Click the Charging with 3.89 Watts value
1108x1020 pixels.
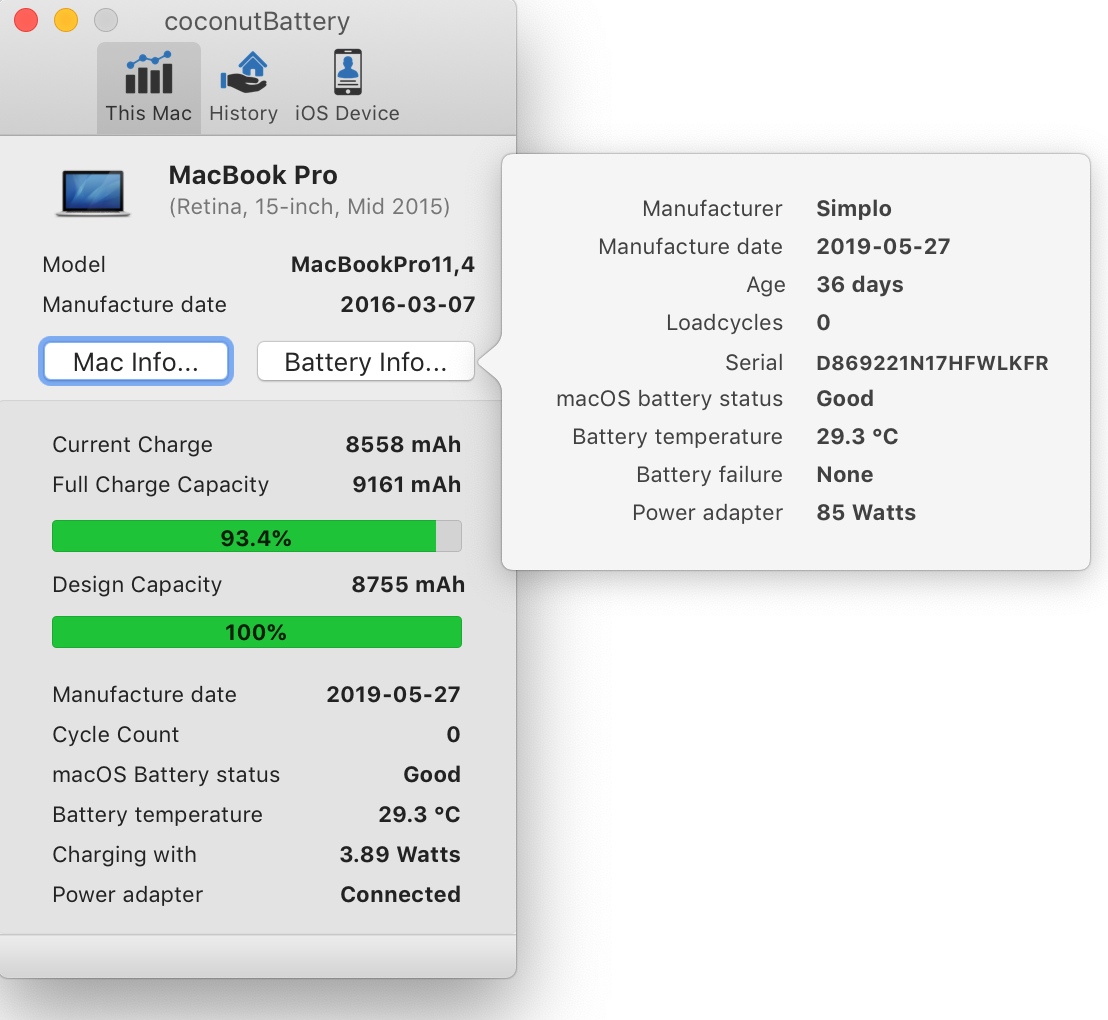[400, 855]
